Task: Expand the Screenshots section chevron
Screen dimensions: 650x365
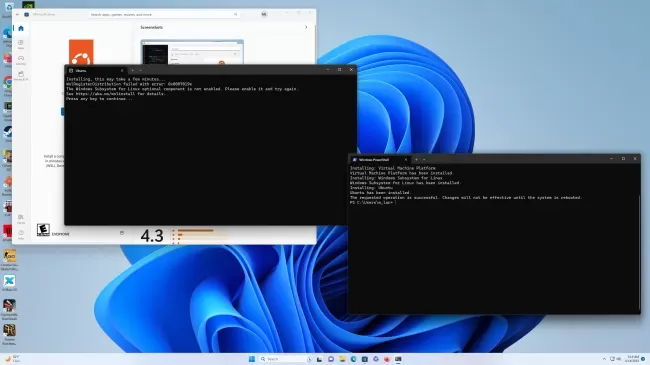Action: 306,27
